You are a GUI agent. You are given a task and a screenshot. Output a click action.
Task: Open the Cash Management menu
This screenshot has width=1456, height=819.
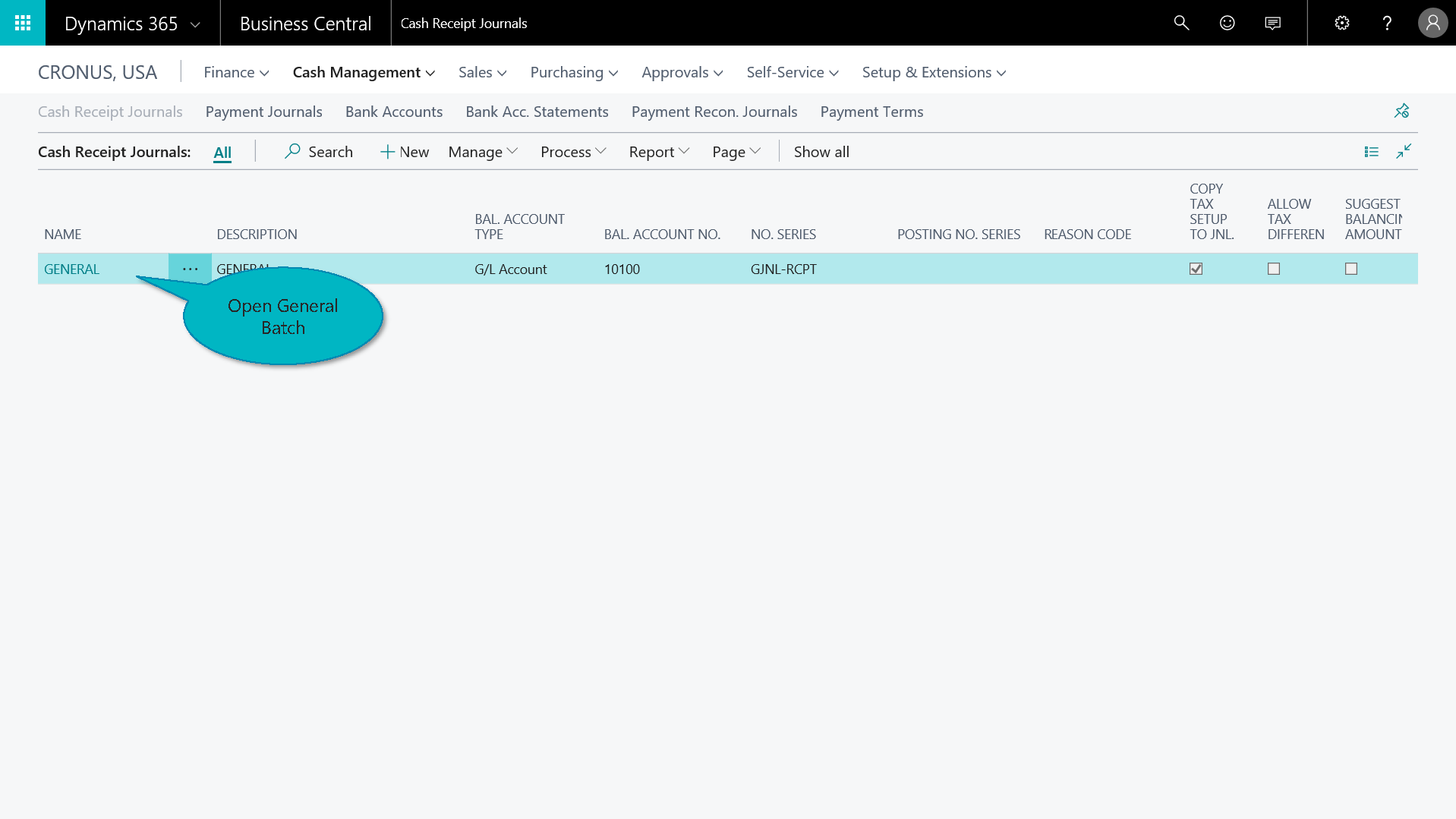pos(364,72)
